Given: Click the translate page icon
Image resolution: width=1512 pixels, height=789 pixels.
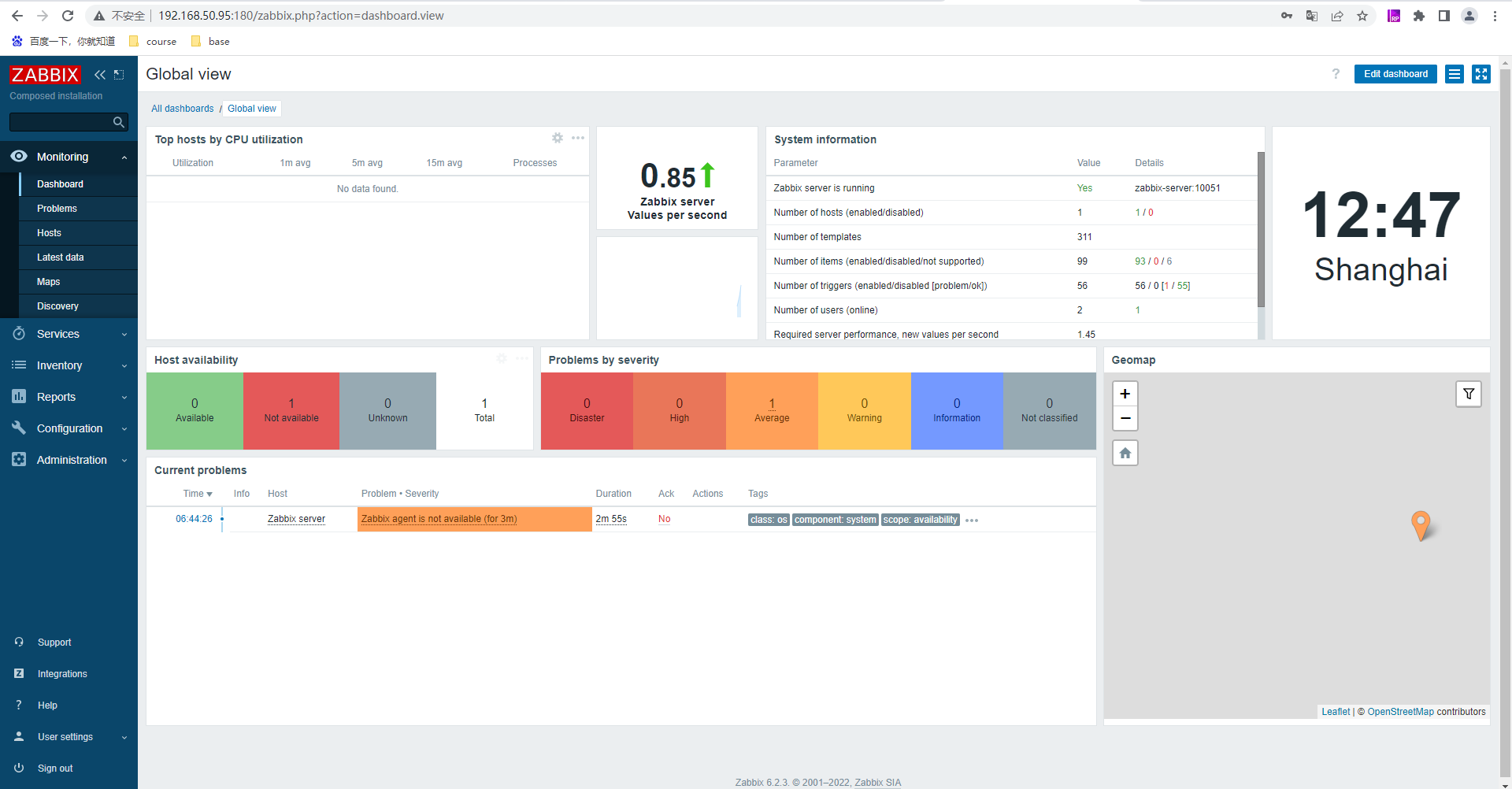Looking at the screenshot, I should click(x=1312, y=16).
